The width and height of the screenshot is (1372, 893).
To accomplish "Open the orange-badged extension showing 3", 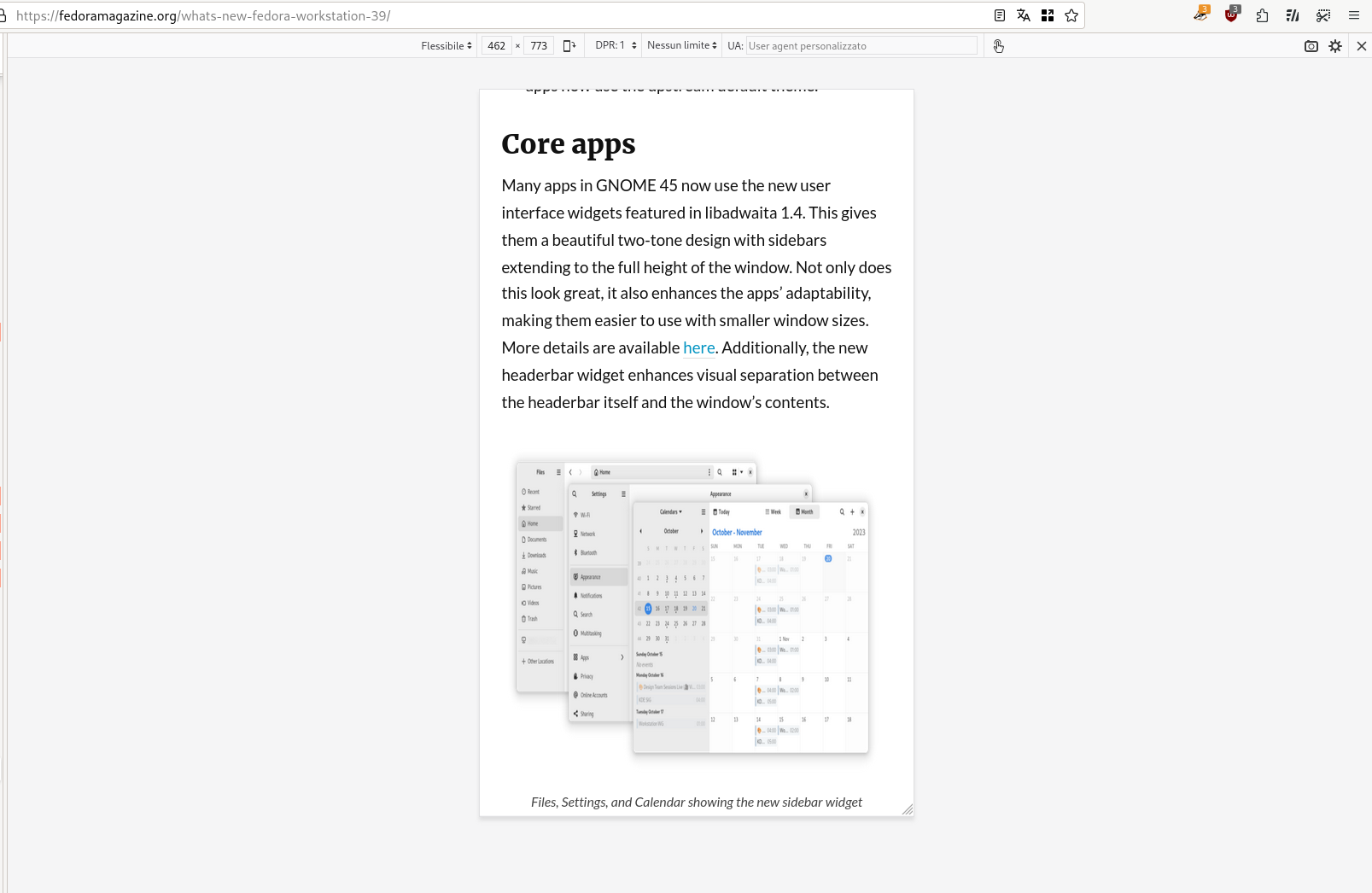I will (1201, 15).
